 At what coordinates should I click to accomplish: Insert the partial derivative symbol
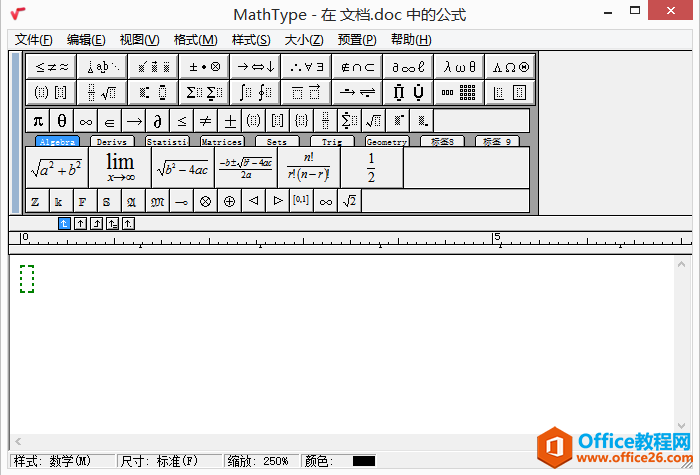pos(158,121)
